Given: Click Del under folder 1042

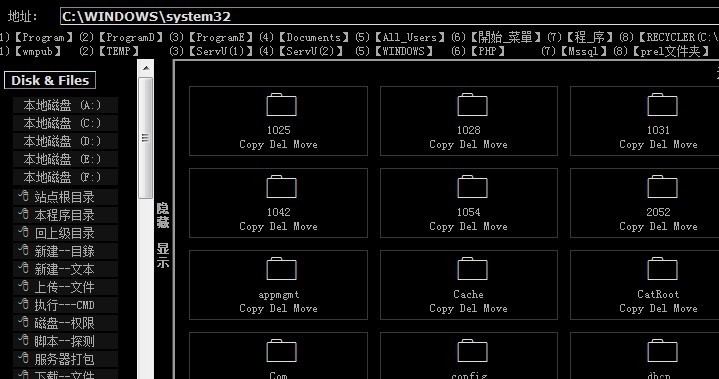Looking at the screenshot, I should (278, 226).
